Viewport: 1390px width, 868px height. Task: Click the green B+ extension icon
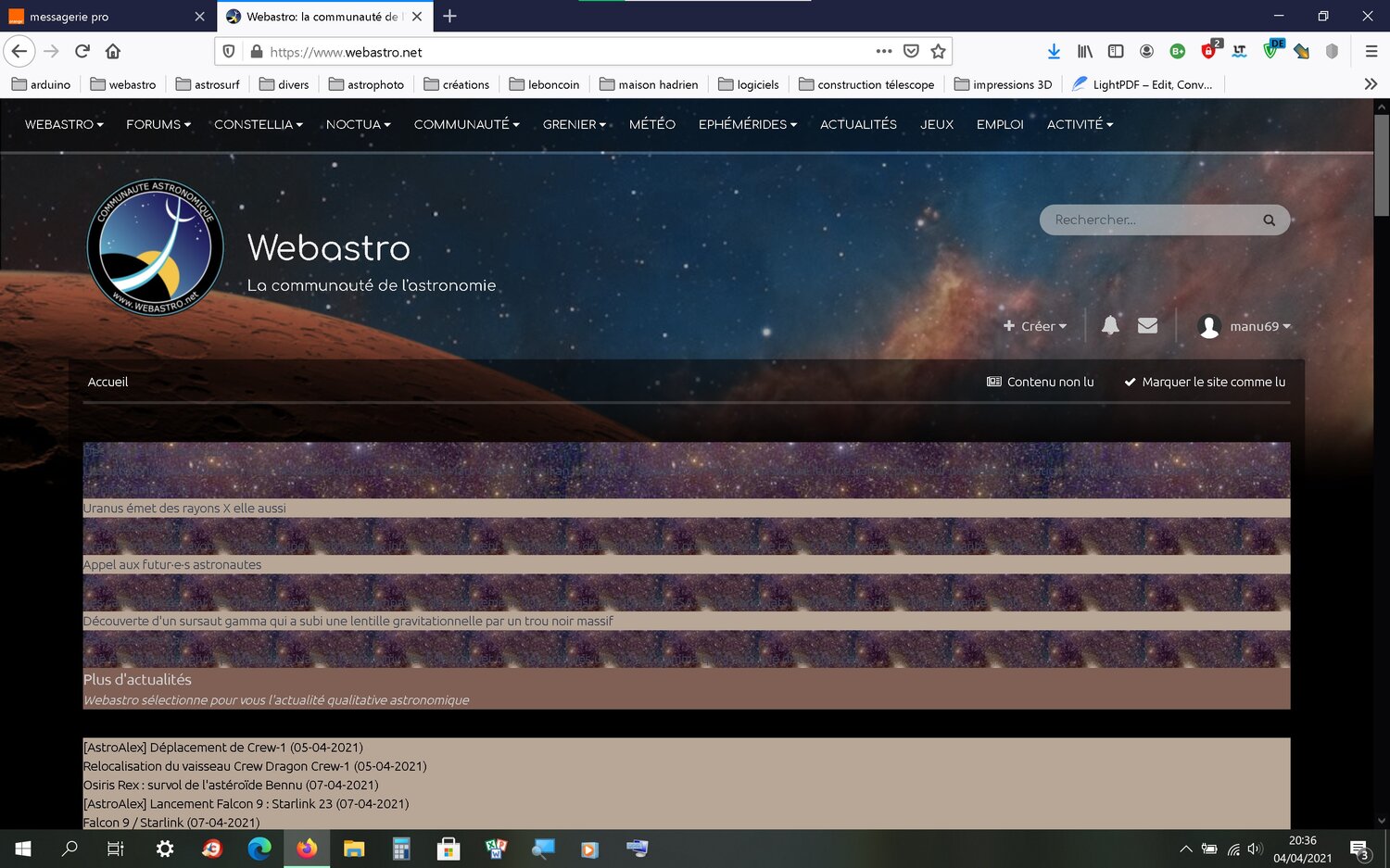(1177, 51)
